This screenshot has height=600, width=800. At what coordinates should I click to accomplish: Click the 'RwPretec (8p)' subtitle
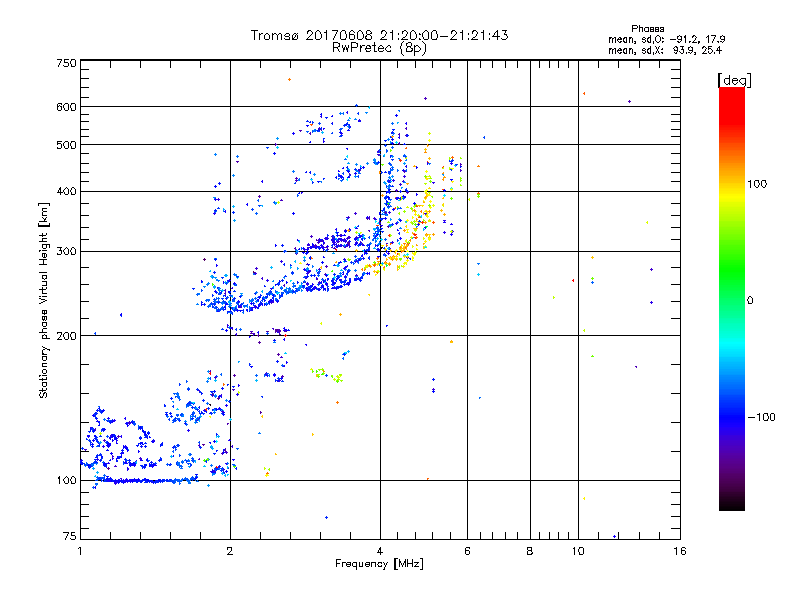click(379, 48)
